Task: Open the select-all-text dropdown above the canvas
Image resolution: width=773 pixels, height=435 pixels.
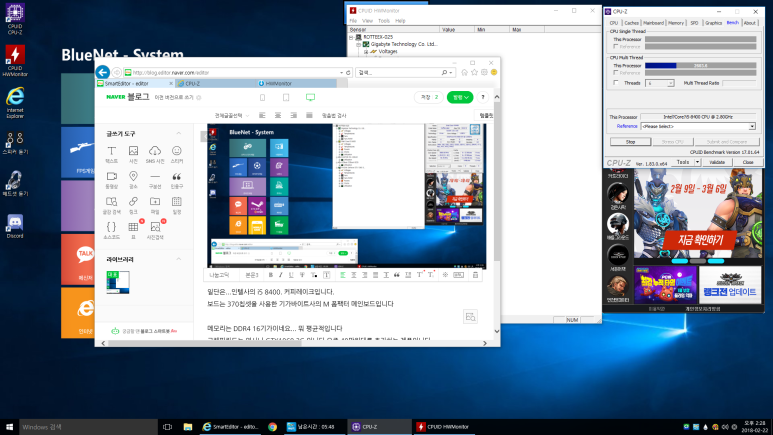Action: [232, 115]
